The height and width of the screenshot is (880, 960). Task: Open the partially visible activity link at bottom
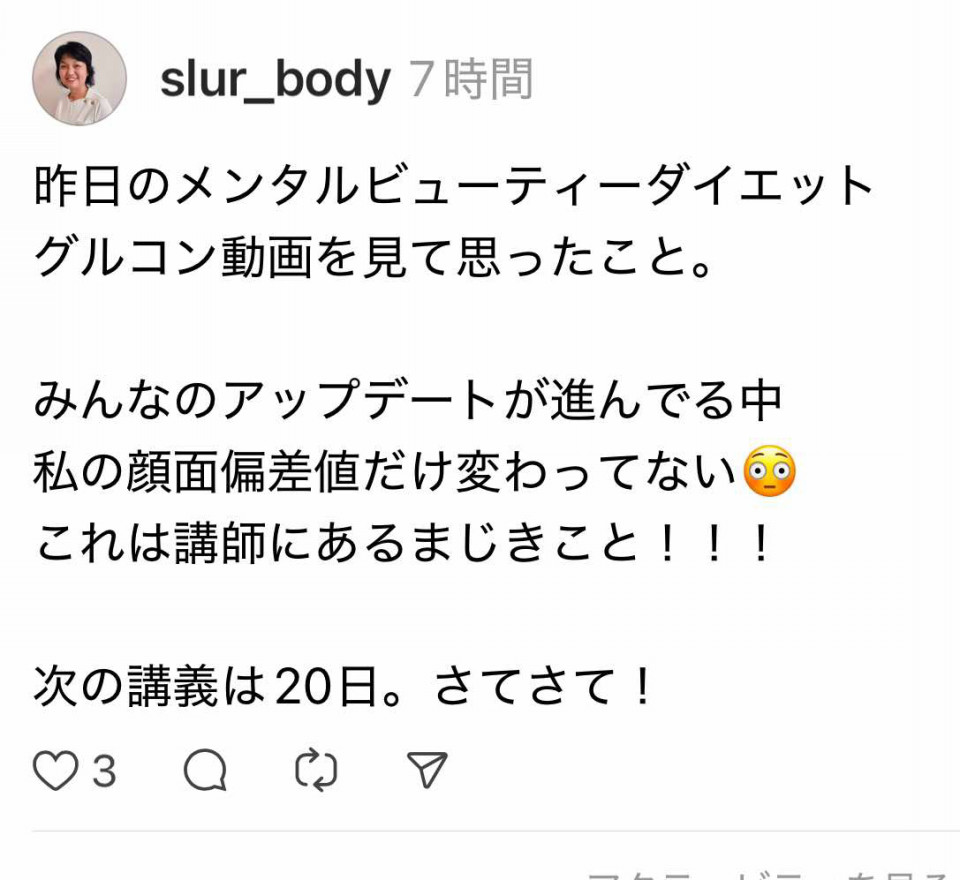[771, 874]
